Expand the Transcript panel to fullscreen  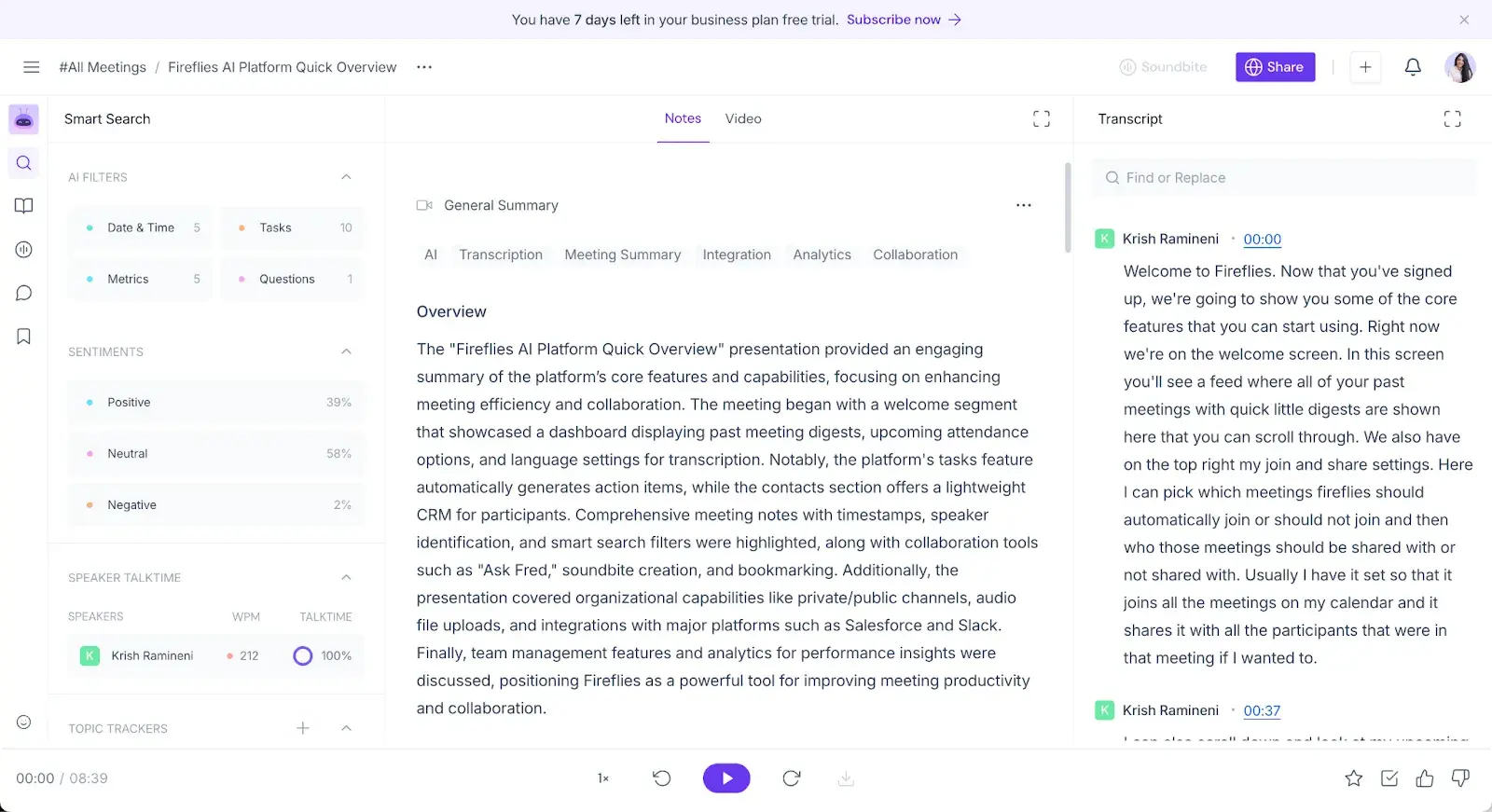[1452, 118]
